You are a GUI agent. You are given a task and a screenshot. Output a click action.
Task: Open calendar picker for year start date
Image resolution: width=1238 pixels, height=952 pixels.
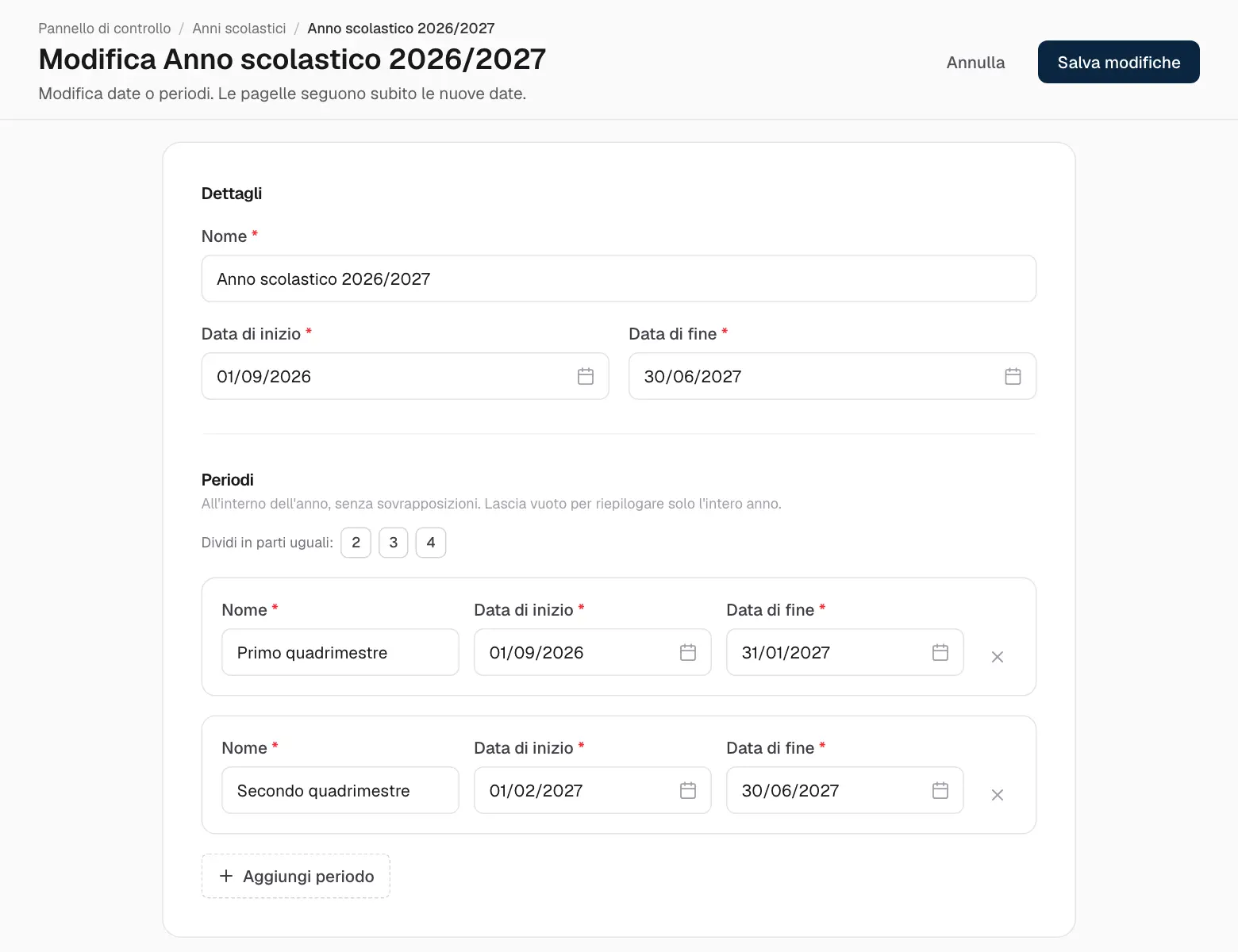pos(586,376)
